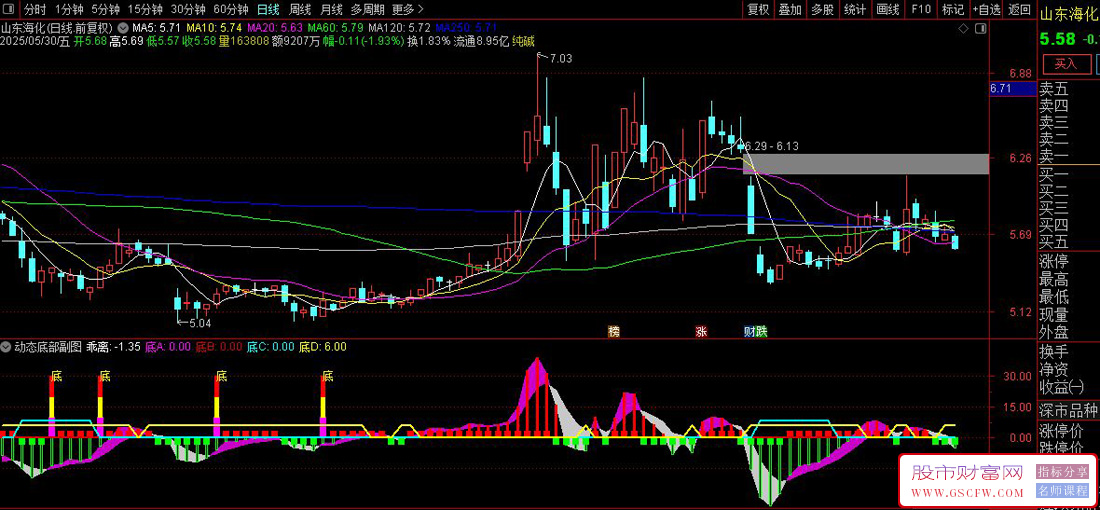Click the 纯碱 sector label
This screenshot has height=510, width=1100.
[523, 41]
